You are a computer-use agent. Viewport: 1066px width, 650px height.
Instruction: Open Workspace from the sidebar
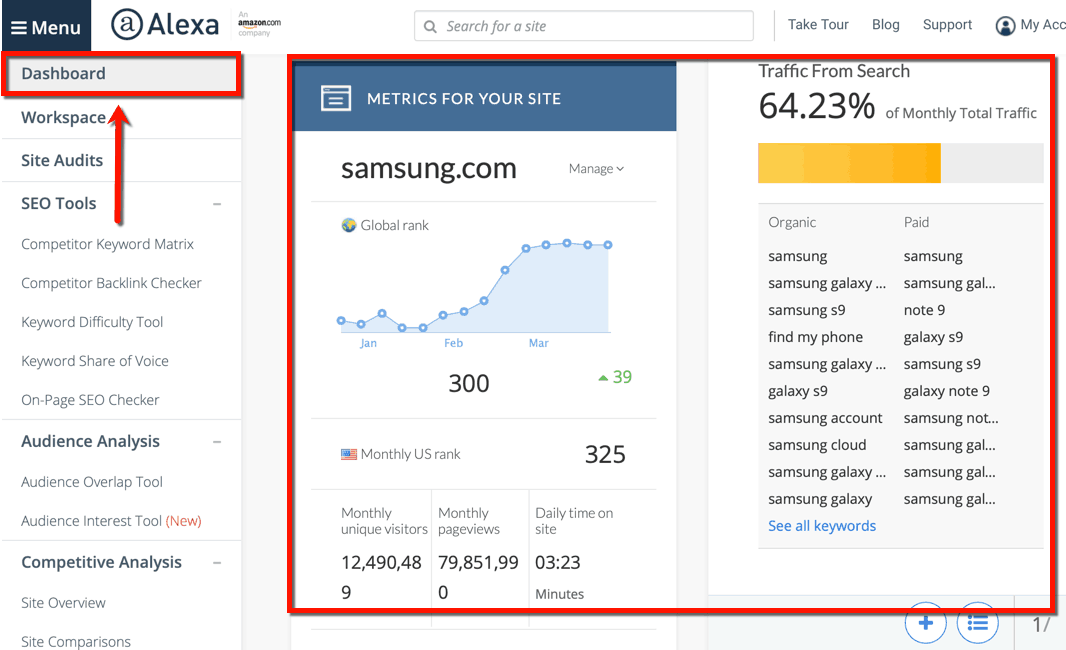point(63,117)
